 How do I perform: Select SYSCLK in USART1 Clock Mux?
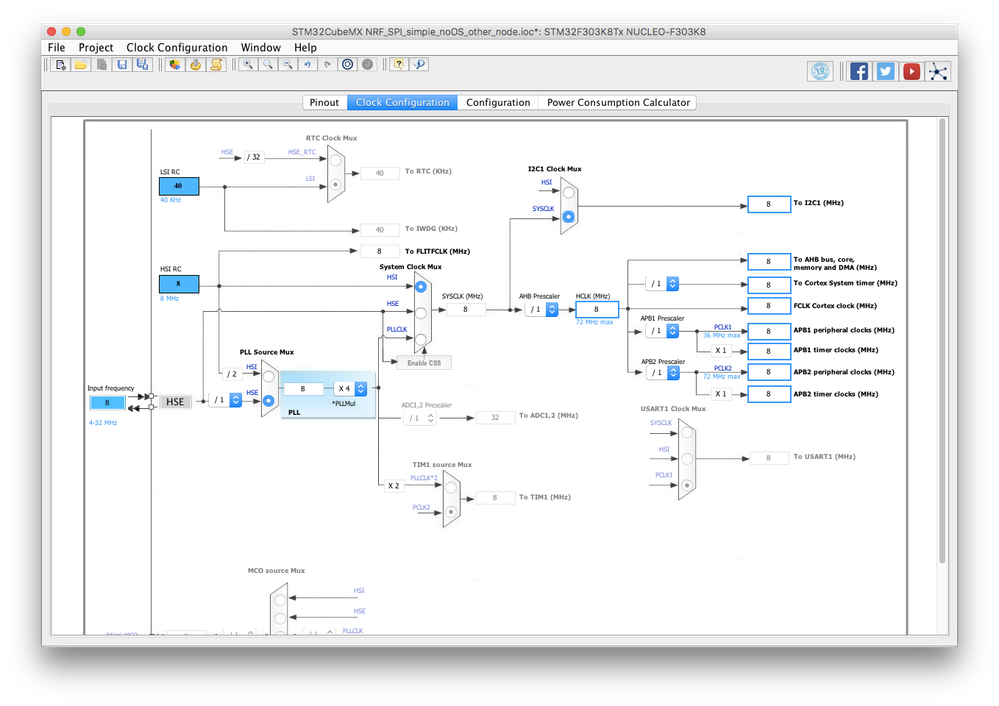click(x=686, y=433)
